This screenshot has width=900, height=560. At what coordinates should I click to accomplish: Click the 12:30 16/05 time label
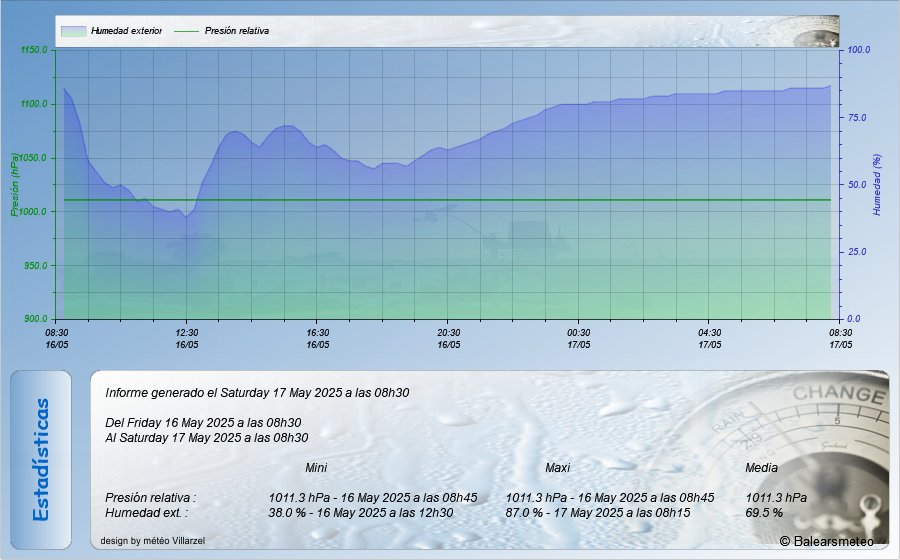(187, 339)
